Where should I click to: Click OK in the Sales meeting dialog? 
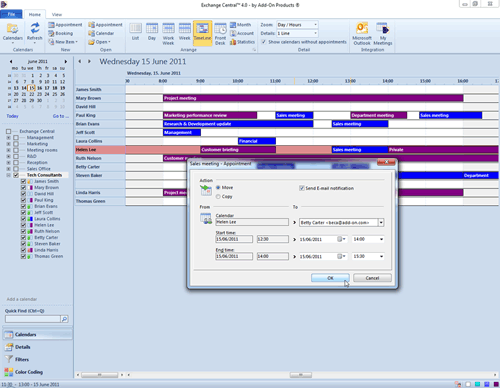pyautogui.click(x=330, y=278)
